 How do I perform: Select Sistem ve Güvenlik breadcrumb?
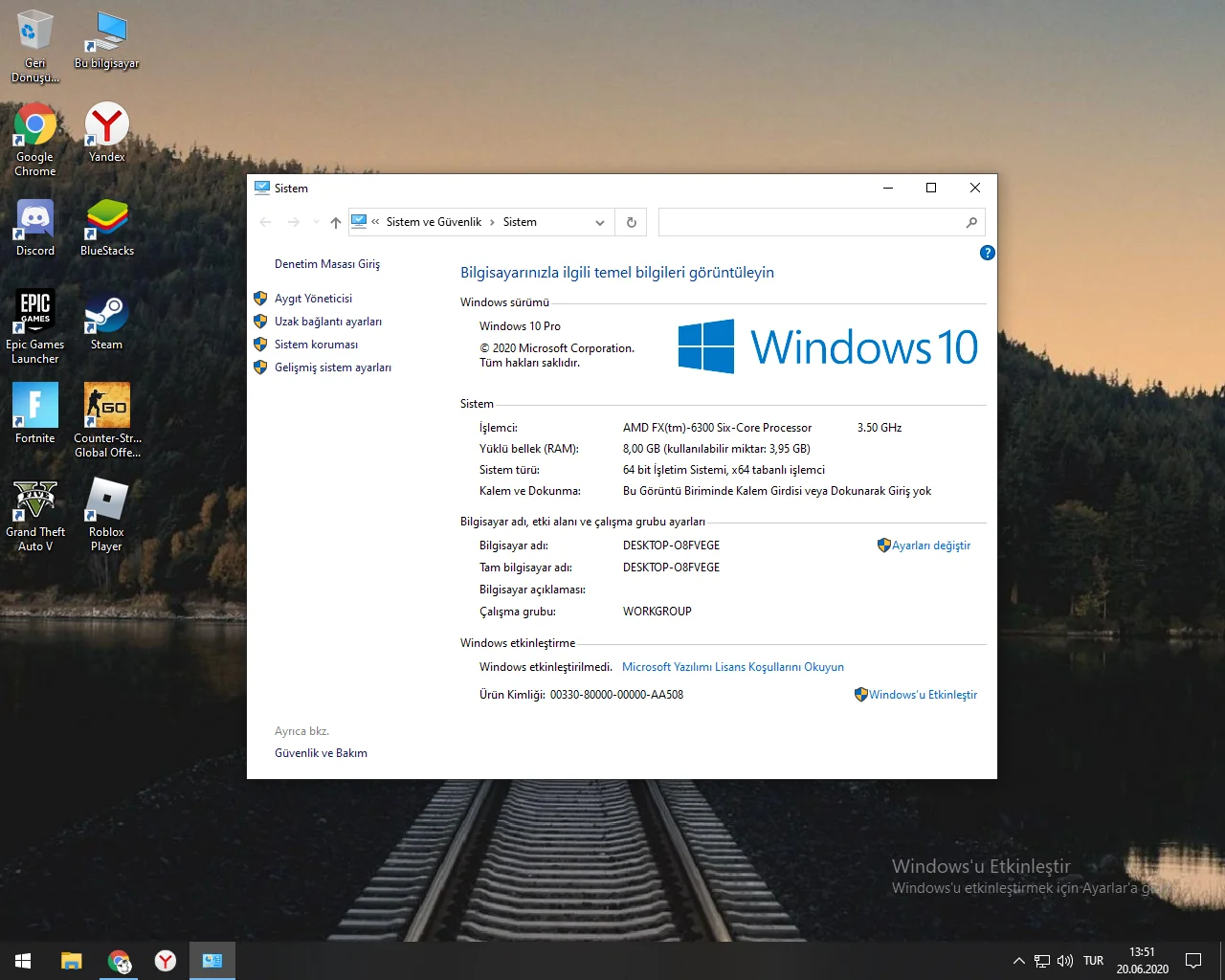point(434,222)
